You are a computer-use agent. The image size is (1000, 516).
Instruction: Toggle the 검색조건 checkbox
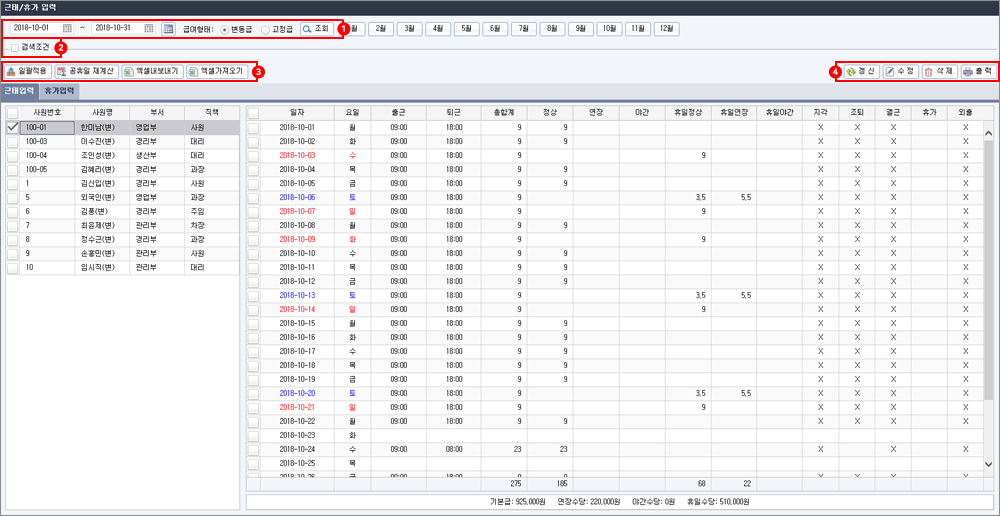pyautogui.click(x=15, y=47)
